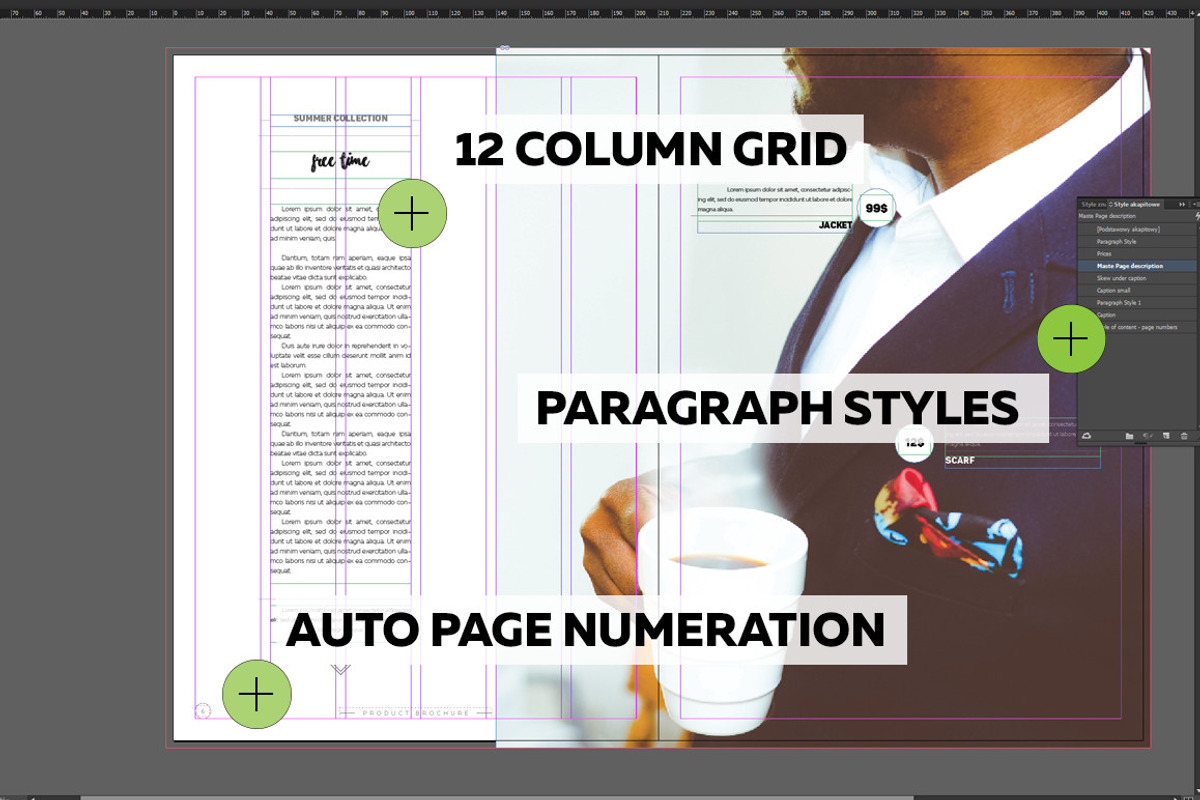Clear overrides icon in styles panel
This screenshot has width=1200, height=800.
point(1148,435)
